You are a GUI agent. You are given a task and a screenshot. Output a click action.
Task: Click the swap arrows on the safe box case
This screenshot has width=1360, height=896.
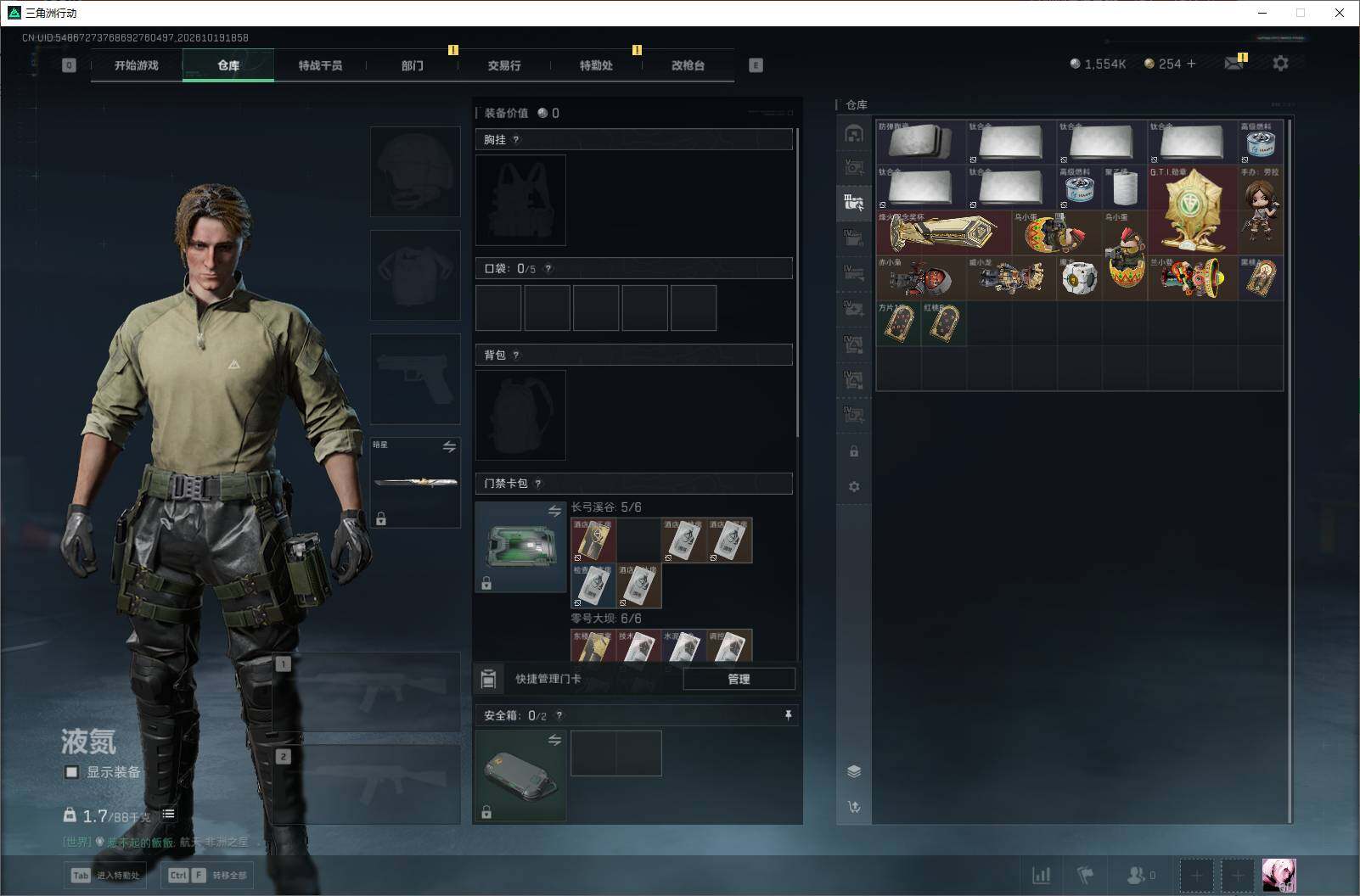554,740
